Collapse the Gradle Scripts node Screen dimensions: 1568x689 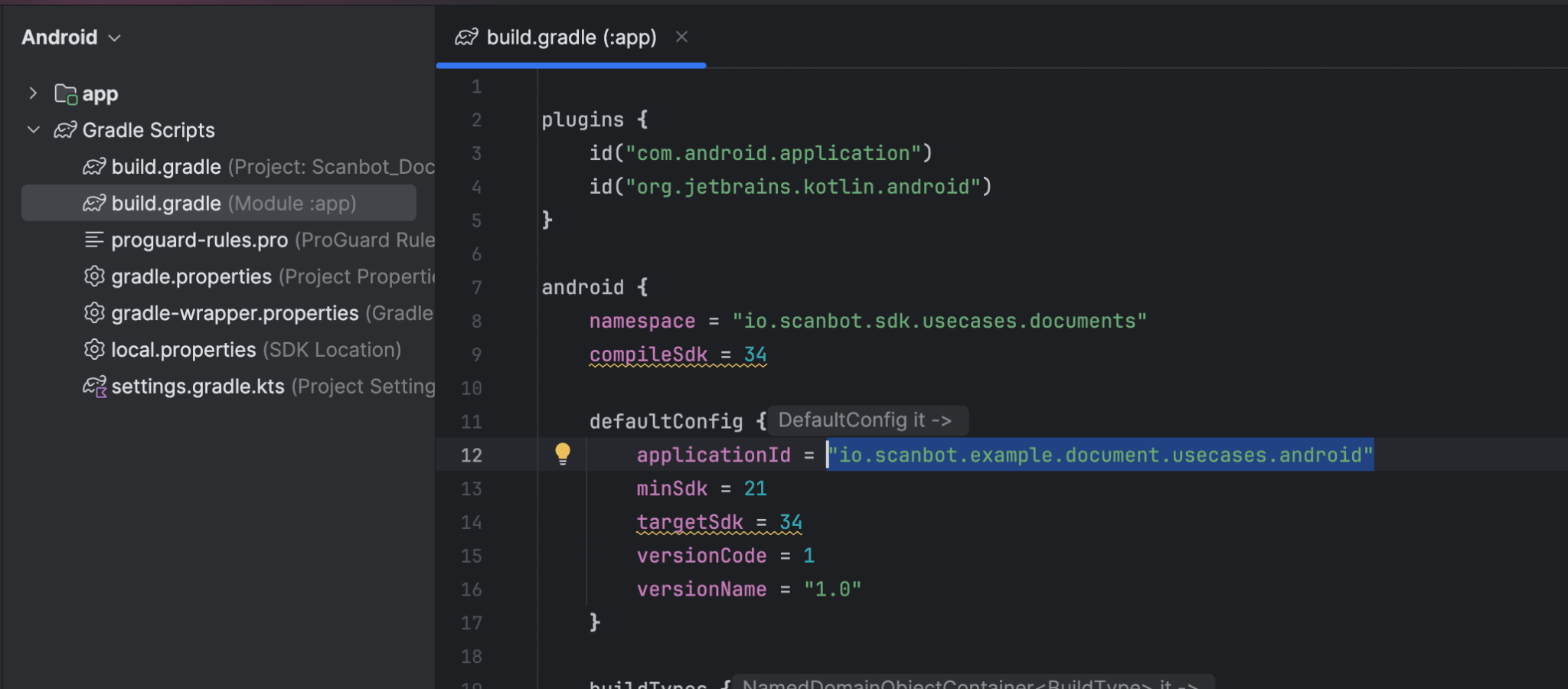tap(33, 129)
